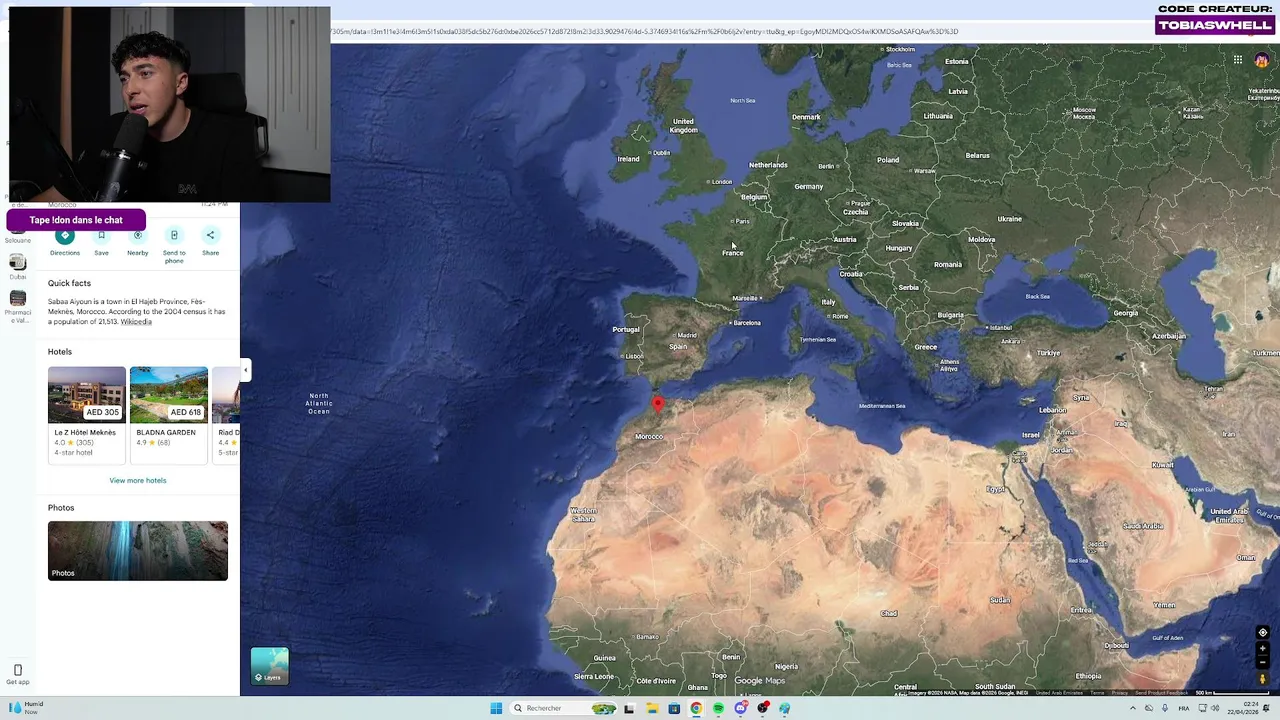Click the red location pin in Morocco

657,404
